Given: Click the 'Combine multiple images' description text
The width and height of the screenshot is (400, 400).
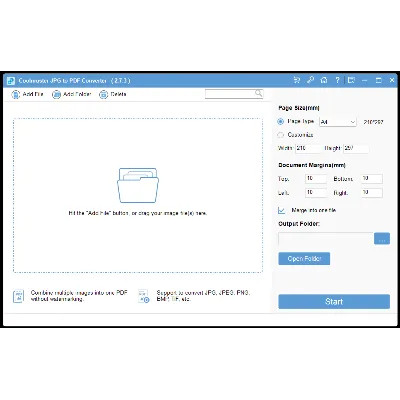Looking at the screenshot, I should [x=79, y=296].
